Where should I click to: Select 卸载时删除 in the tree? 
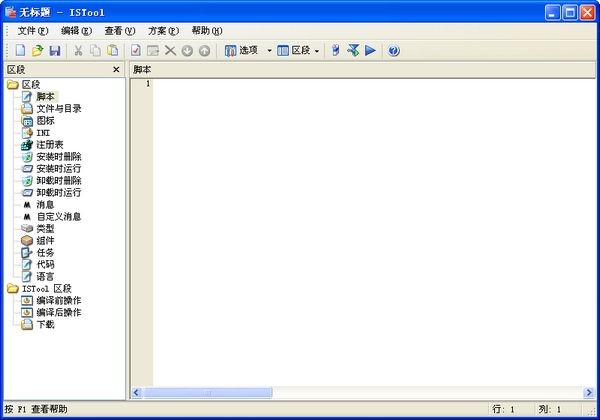click(x=59, y=181)
